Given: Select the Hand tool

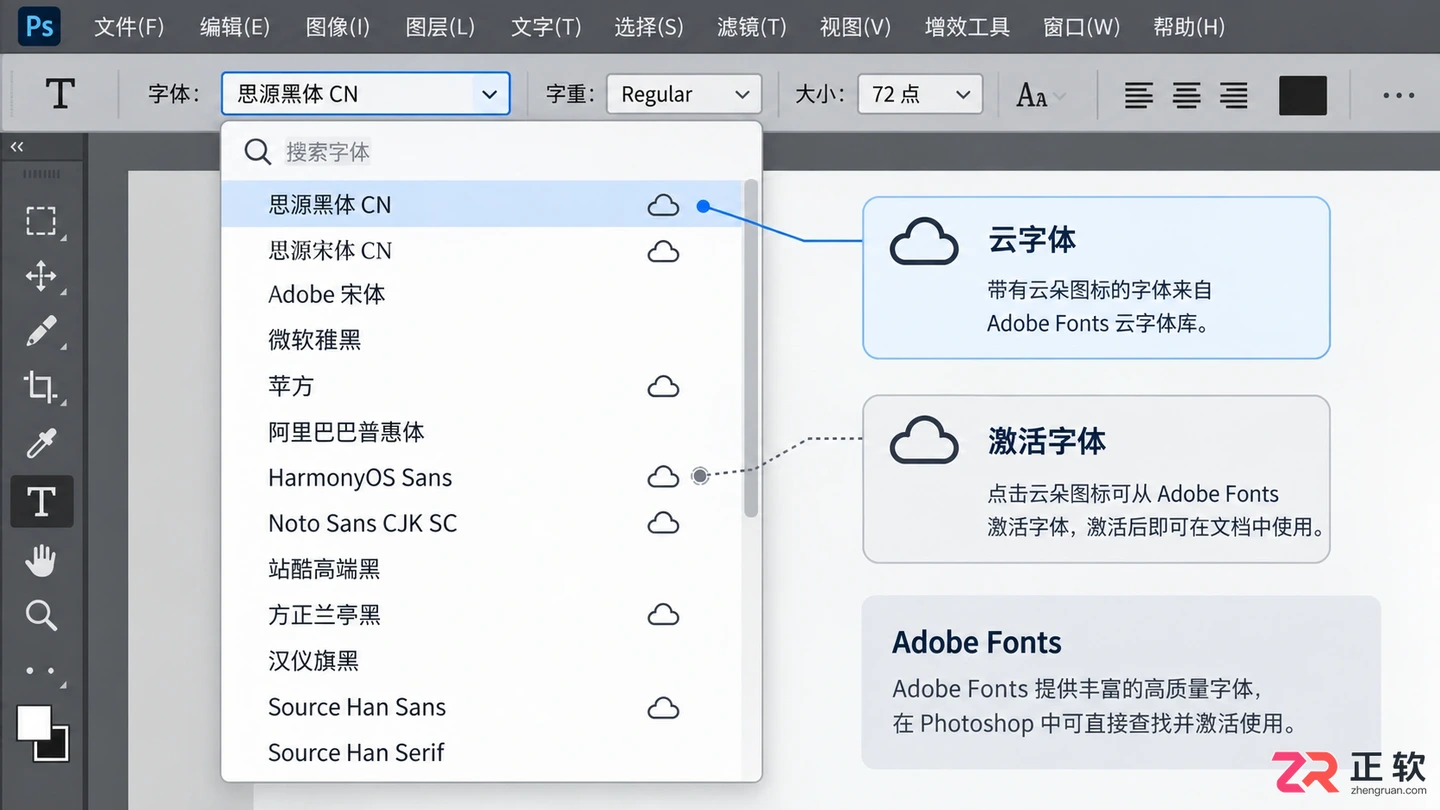Looking at the screenshot, I should 41,560.
